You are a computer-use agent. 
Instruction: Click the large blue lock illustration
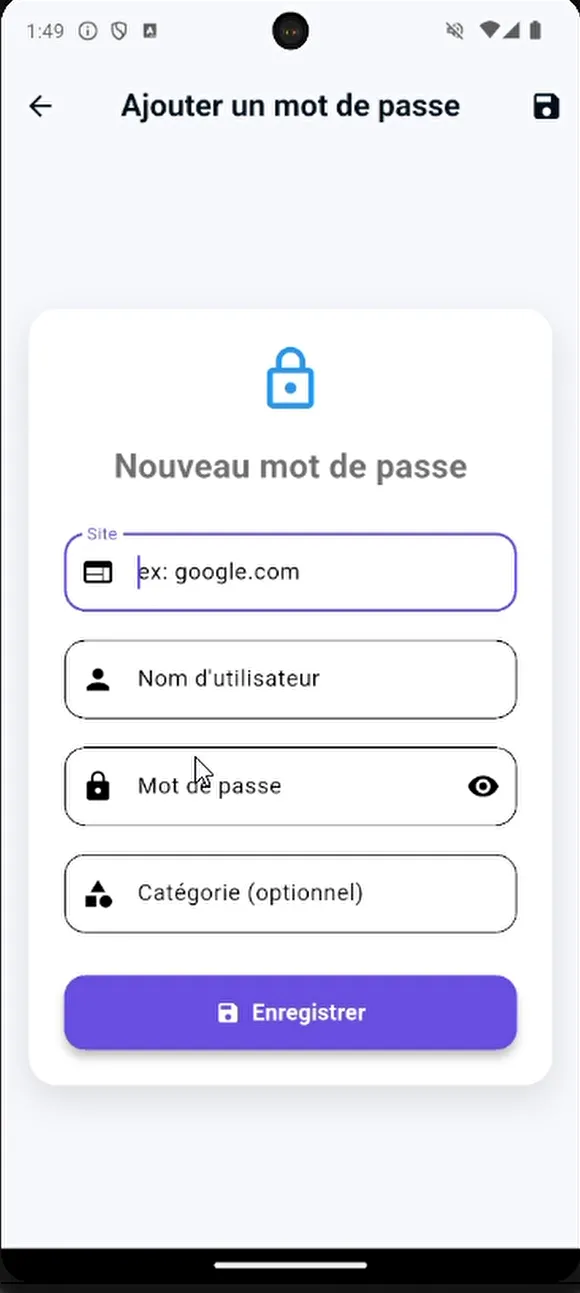(x=290, y=378)
